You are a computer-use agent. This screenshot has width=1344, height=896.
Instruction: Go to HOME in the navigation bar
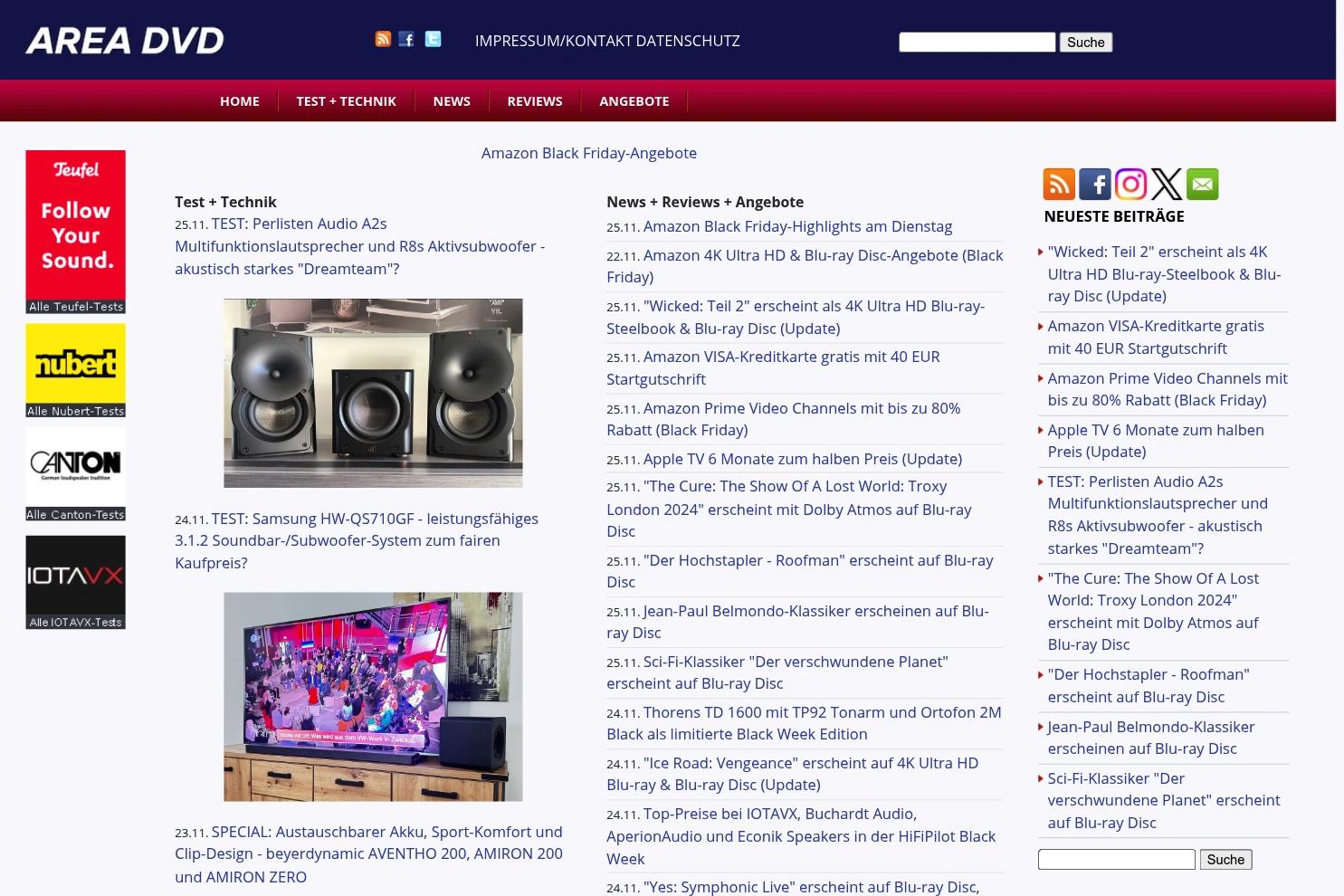tap(240, 101)
